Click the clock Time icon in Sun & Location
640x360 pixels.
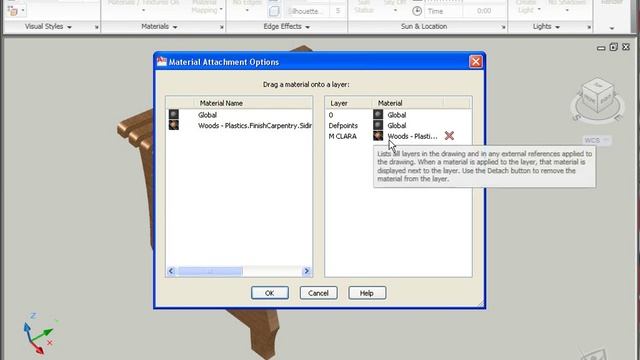(x=417, y=11)
